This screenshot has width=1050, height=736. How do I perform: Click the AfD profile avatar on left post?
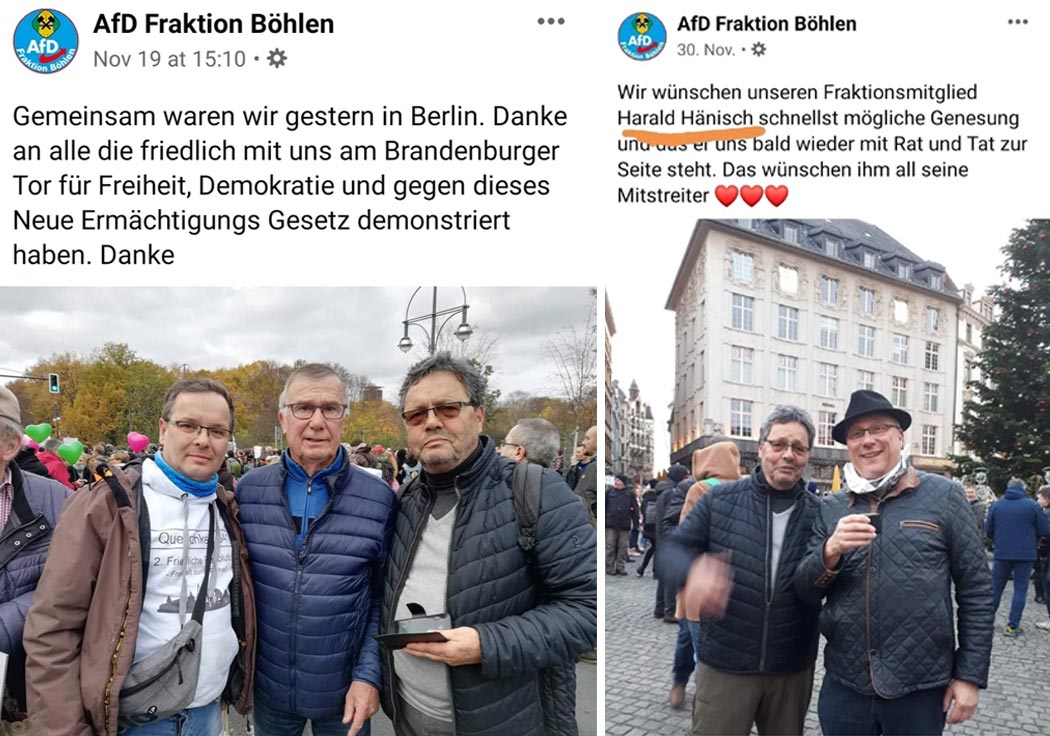tap(46, 41)
